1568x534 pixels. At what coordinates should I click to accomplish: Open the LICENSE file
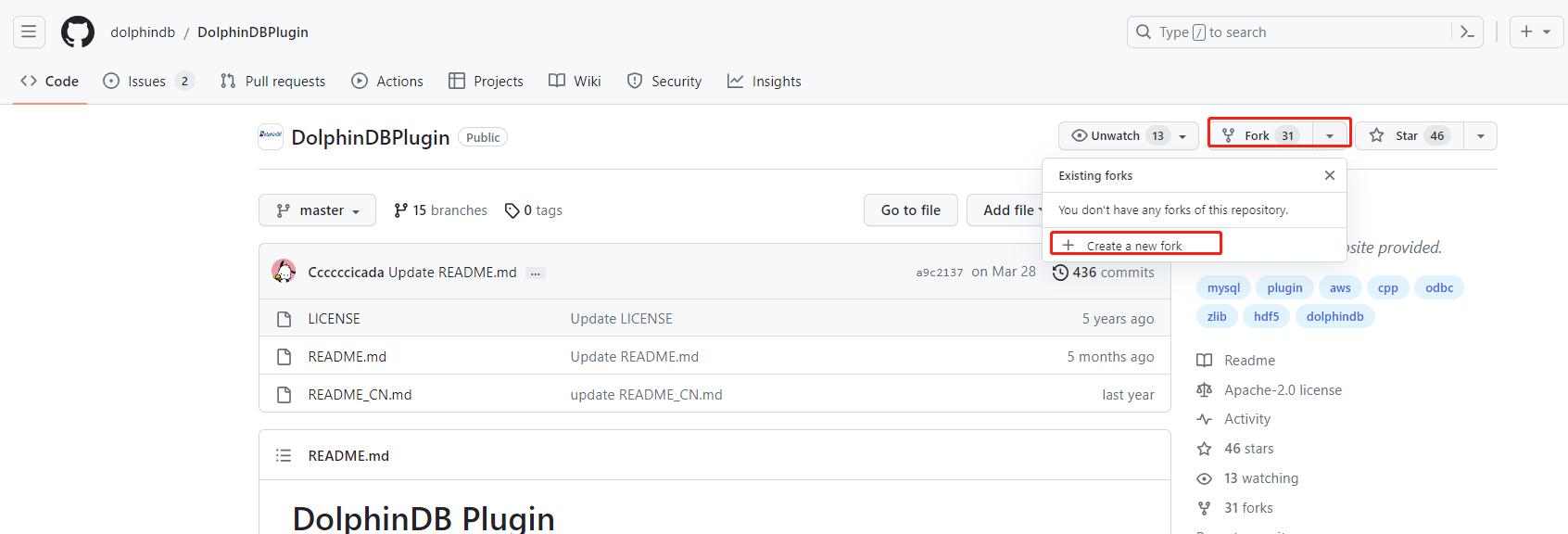coord(334,318)
